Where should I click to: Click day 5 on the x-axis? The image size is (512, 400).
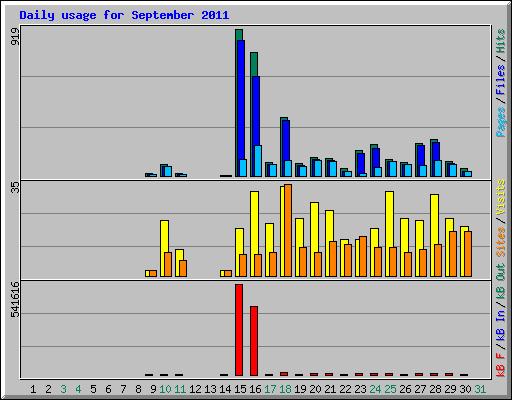coord(93,389)
